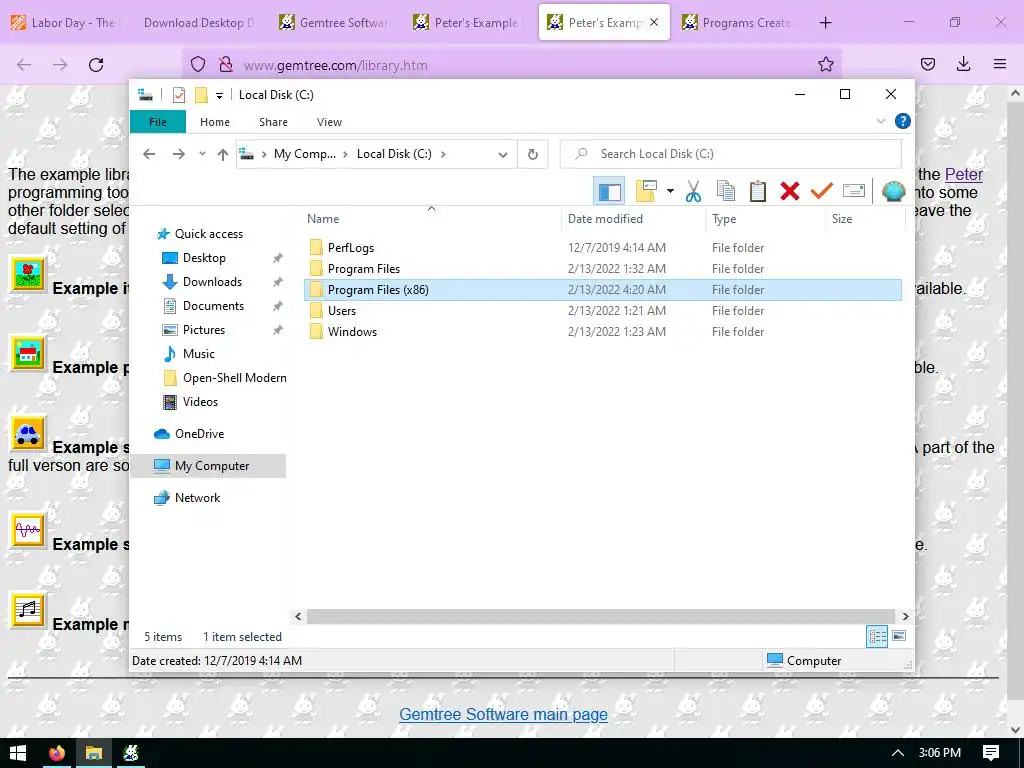Image resolution: width=1024 pixels, height=768 pixels.
Task: Open the Gemtree Software main page link
Action: [x=504, y=715]
